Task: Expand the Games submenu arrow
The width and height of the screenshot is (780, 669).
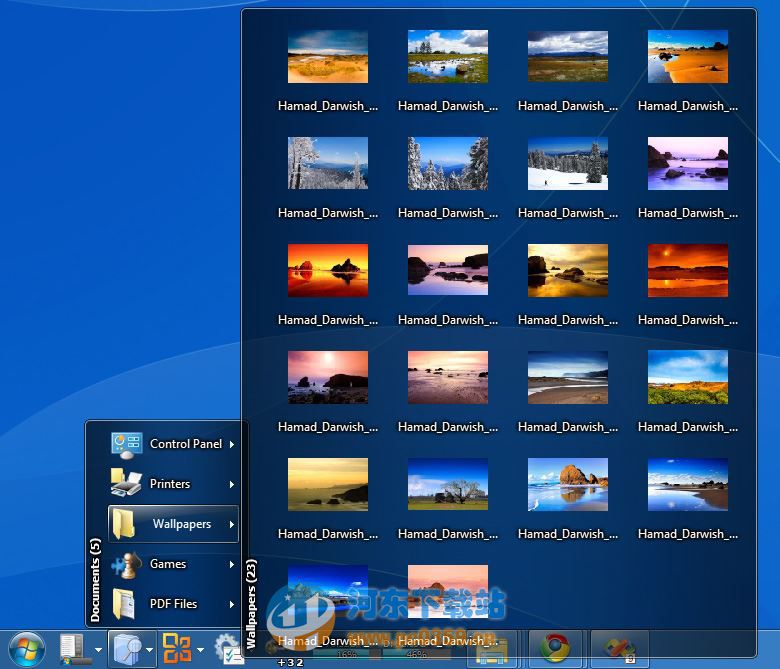Action: [232, 564]
